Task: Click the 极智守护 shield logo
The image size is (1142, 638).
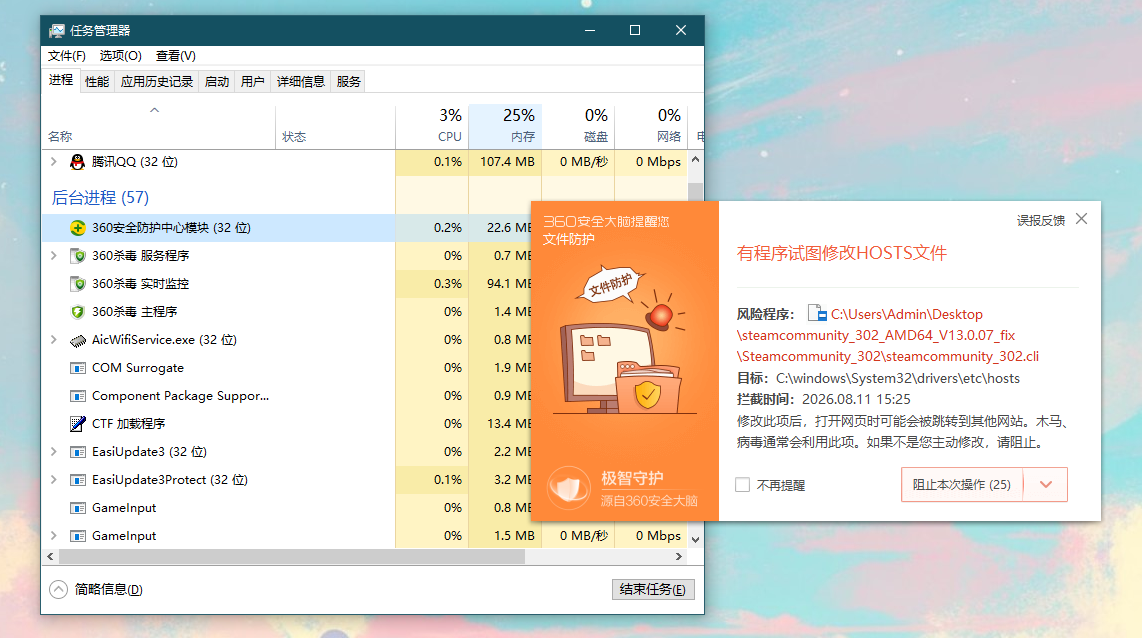Action: point(569,488)
